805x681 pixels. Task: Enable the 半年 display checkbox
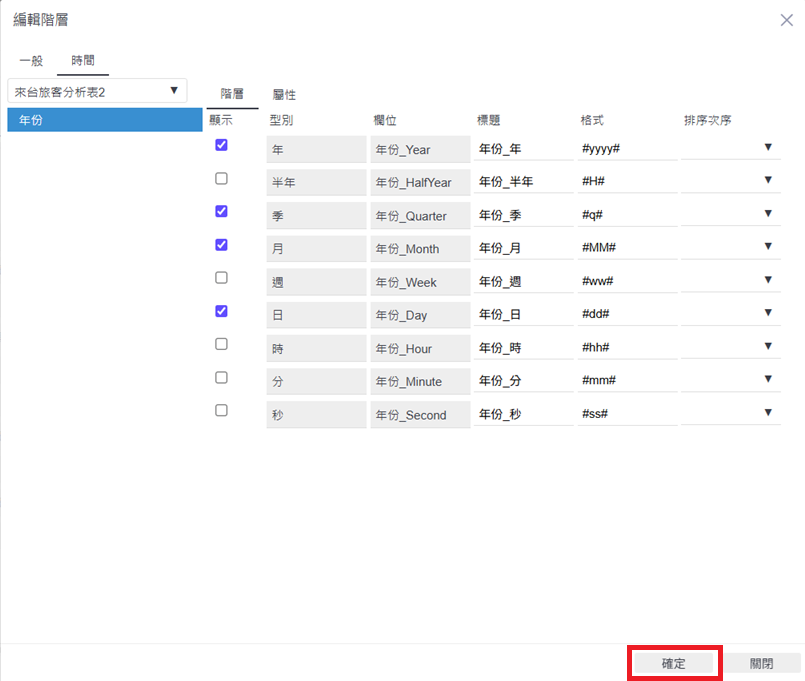click(221, 178)
